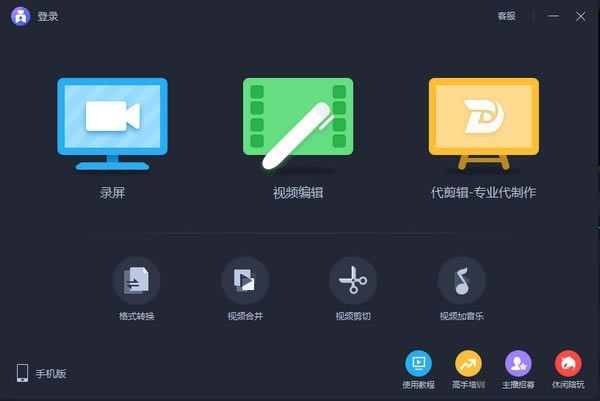The height and width of the screenshot is (401, 600).
Task: Click the 登录 login link
Action: point(47,16)
